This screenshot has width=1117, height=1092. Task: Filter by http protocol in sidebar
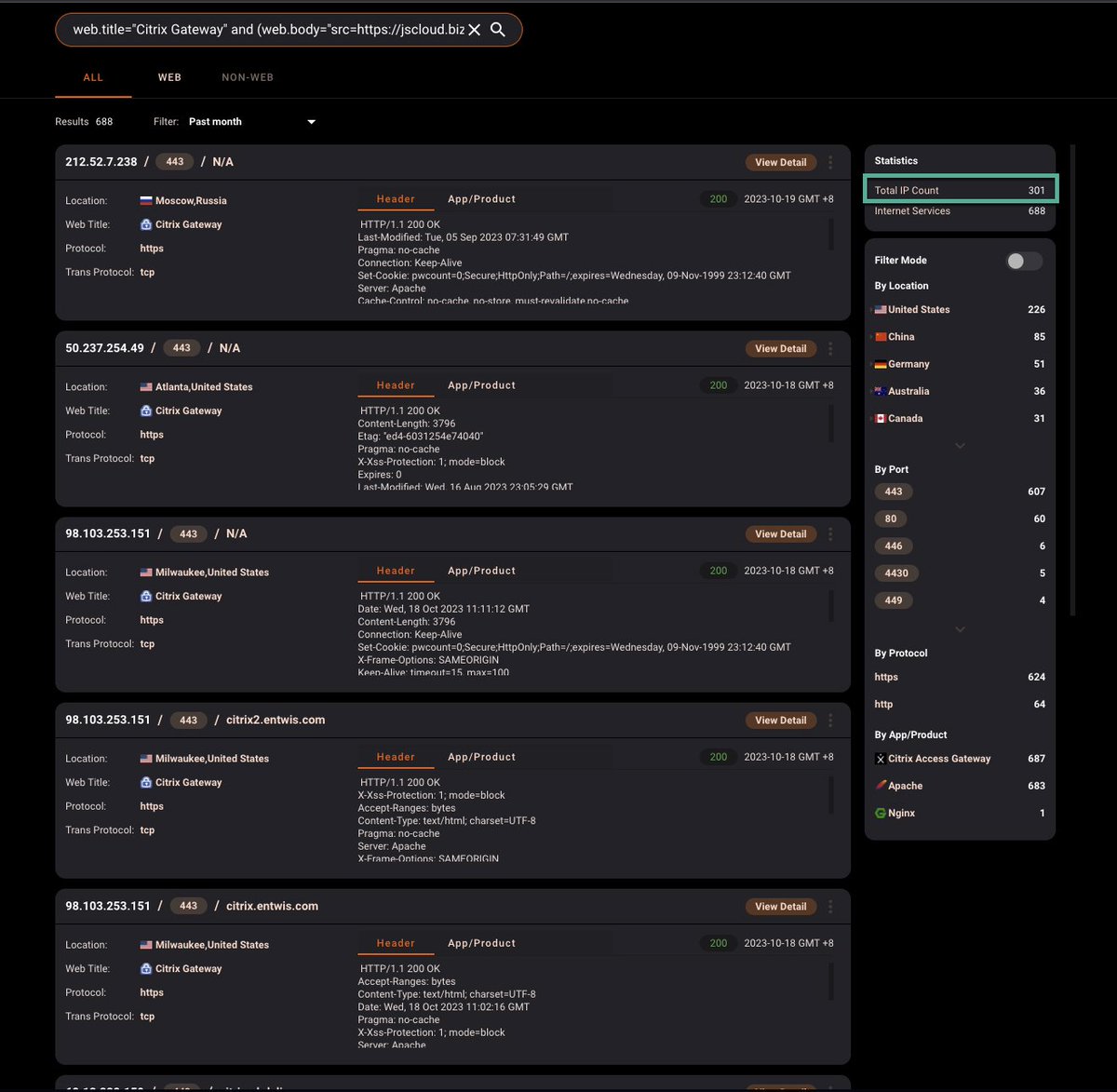[960, 705]
